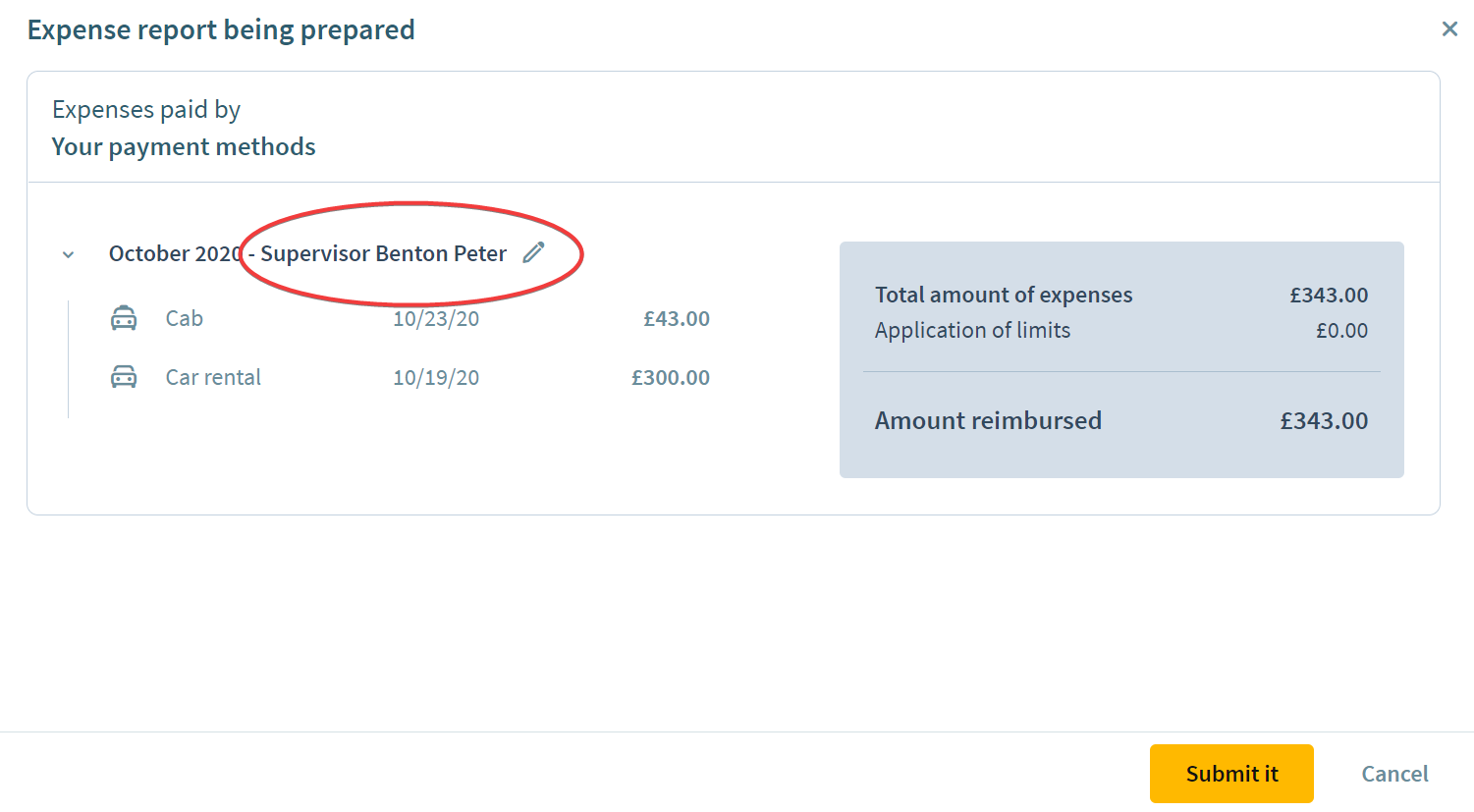Click the Submit it button
The image size is (1474, 812).
point(1231,774)
